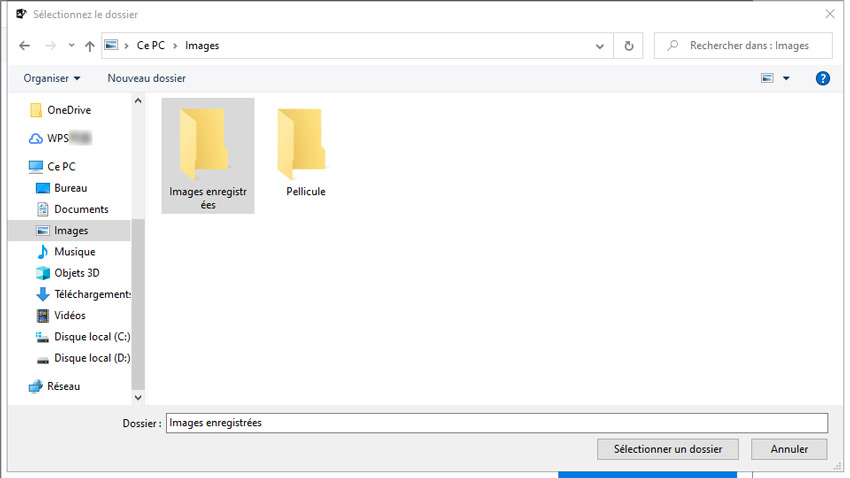Go back using the left arrow

24,46
